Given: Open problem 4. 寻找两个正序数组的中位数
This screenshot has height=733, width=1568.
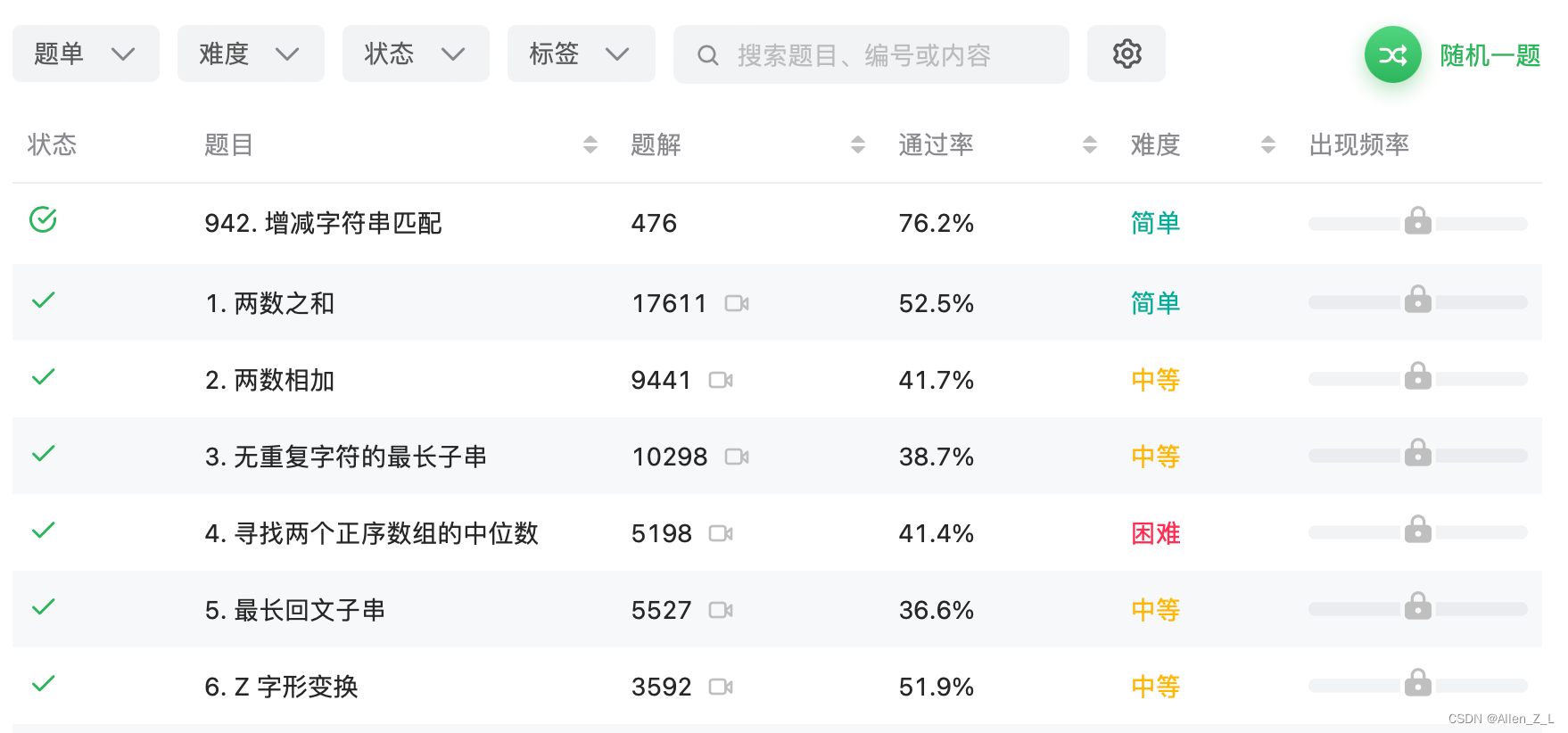Looking at the screenshot, I should click(372, 533).
